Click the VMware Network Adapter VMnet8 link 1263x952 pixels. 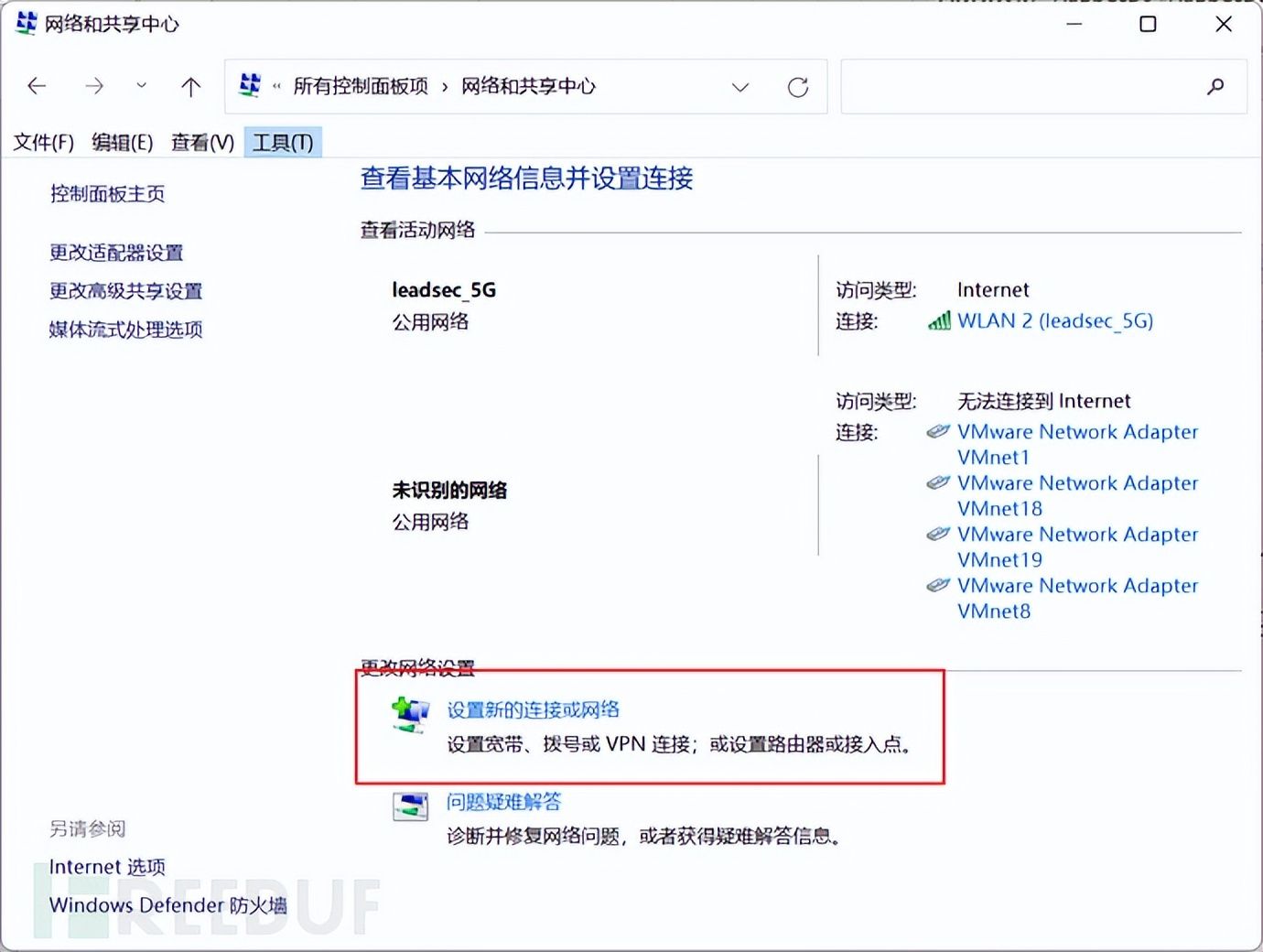pyautogui.click(x=1077, y=598)
